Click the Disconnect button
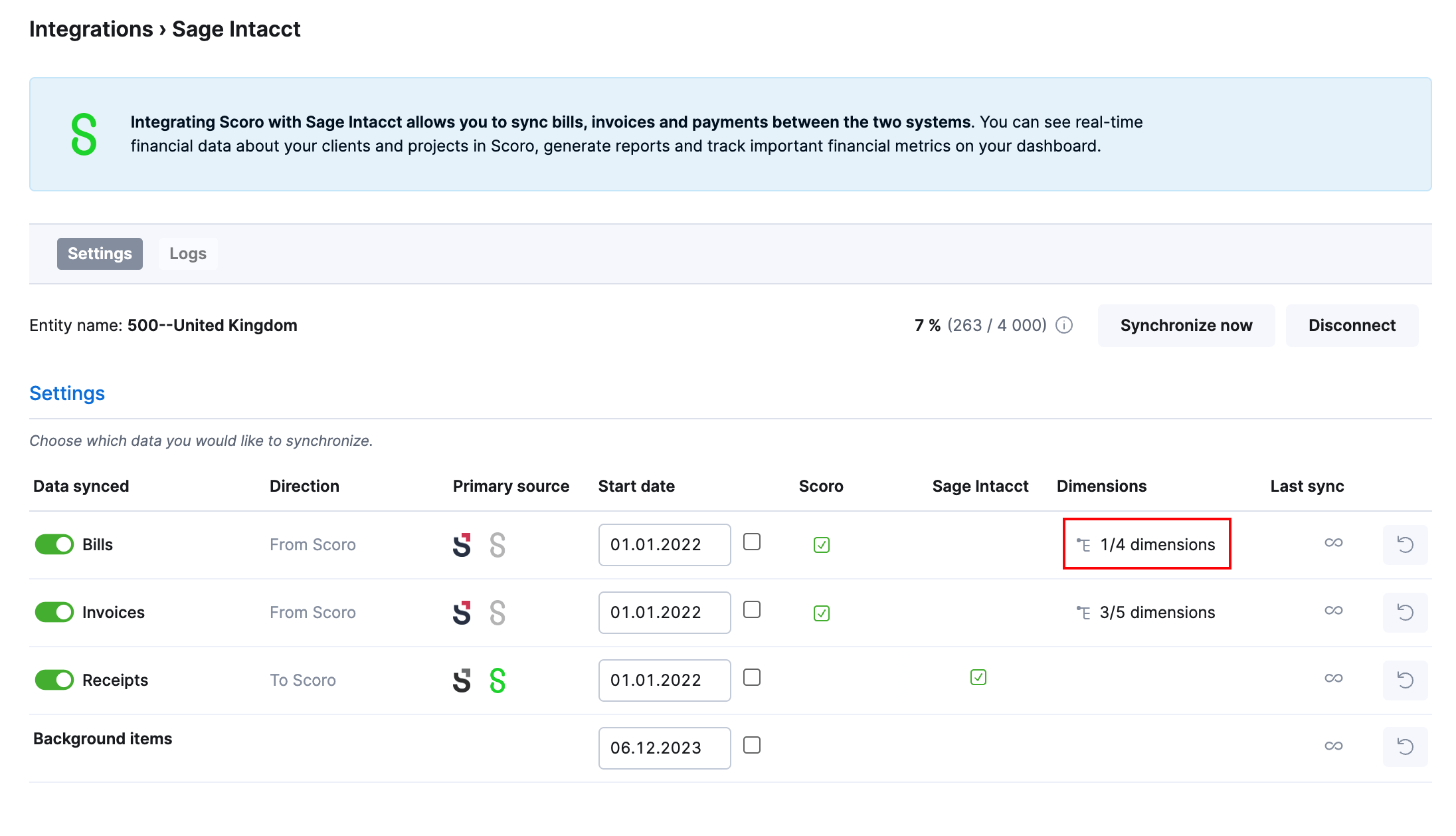Viewport: 1456px width, 836px height. click(1352, 325)
